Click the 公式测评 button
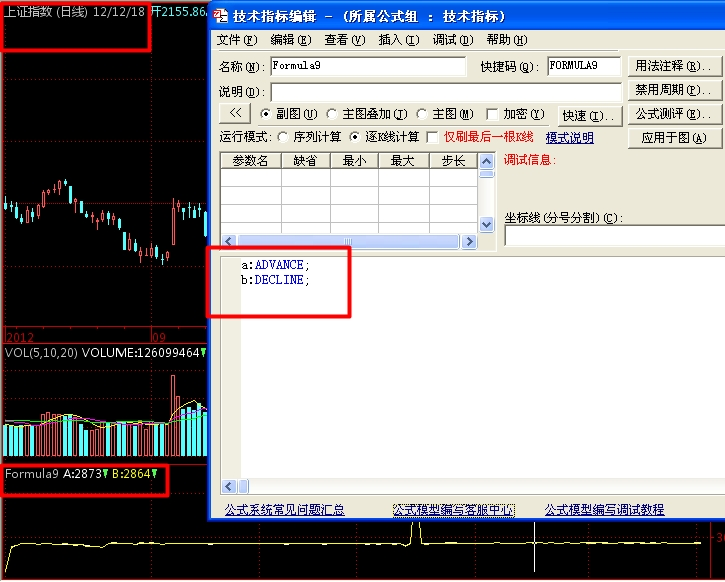This screenshot has height=582, width=725. tap(674, 114)
